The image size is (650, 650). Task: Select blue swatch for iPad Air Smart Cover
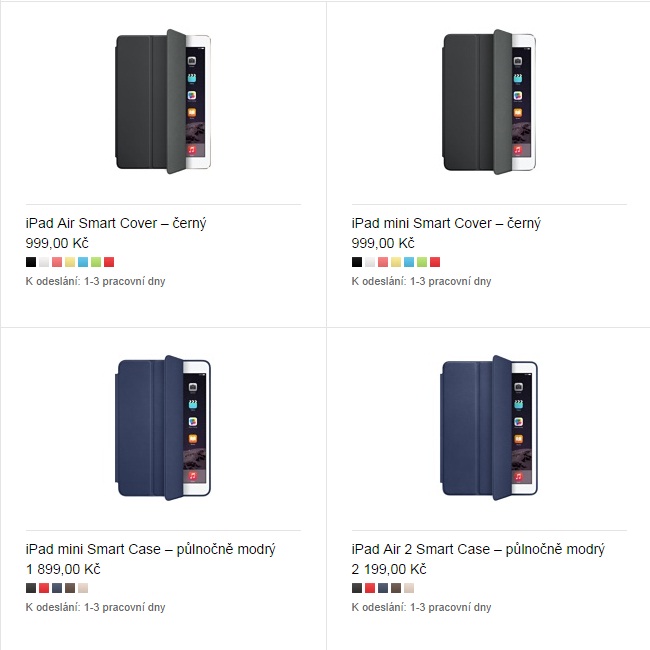(83, 262)
